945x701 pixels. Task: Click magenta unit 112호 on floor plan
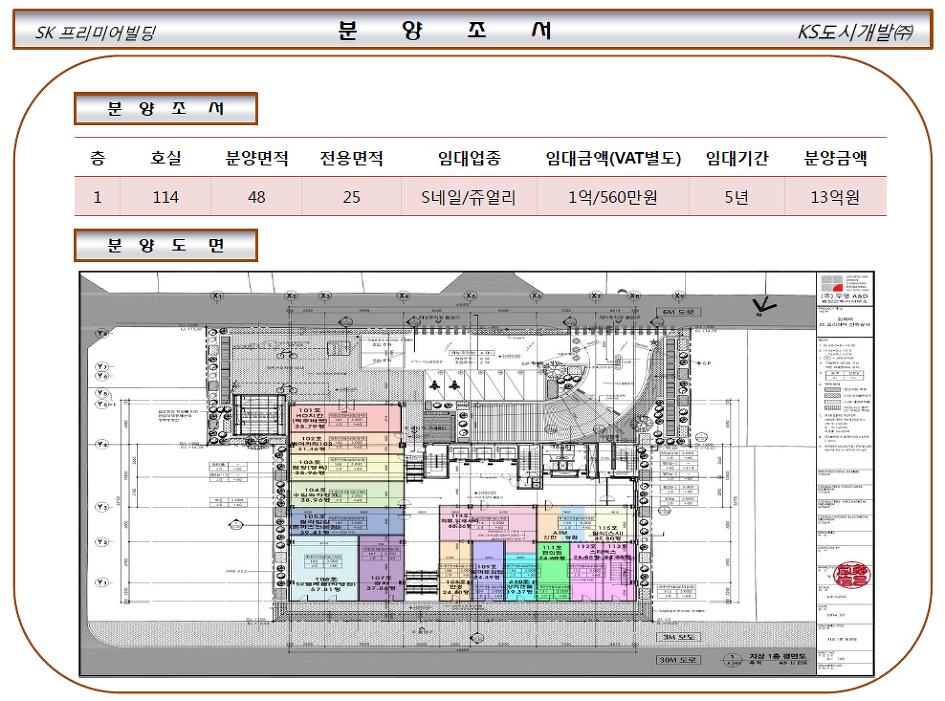coord(585,571)
